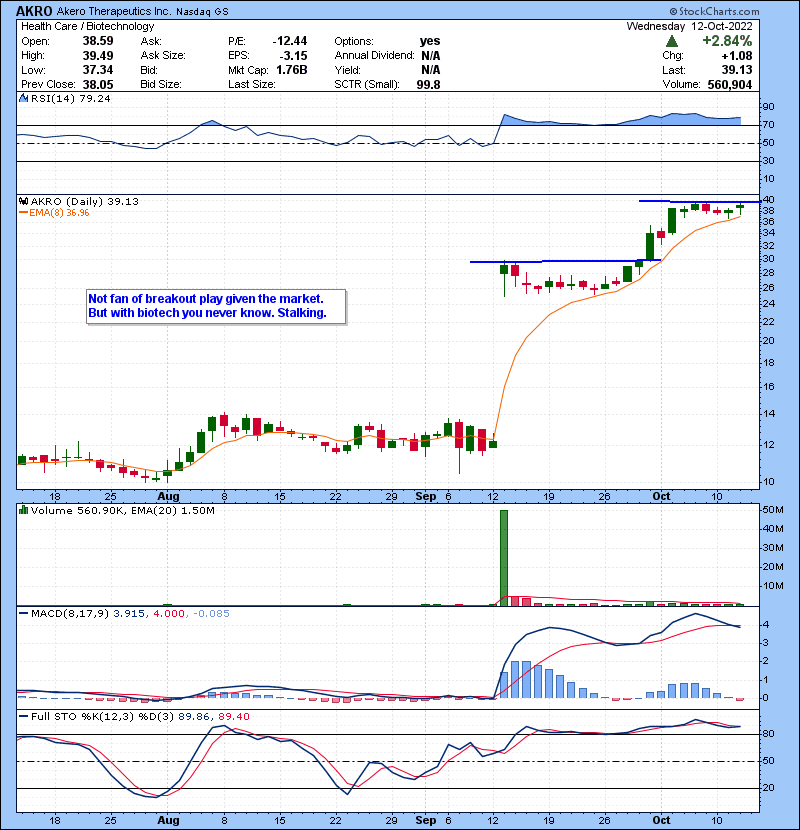Screen dimensions: 800x830
Task: Click the Sep label on the bottom stochastic axis
Action: pos(426,820)
